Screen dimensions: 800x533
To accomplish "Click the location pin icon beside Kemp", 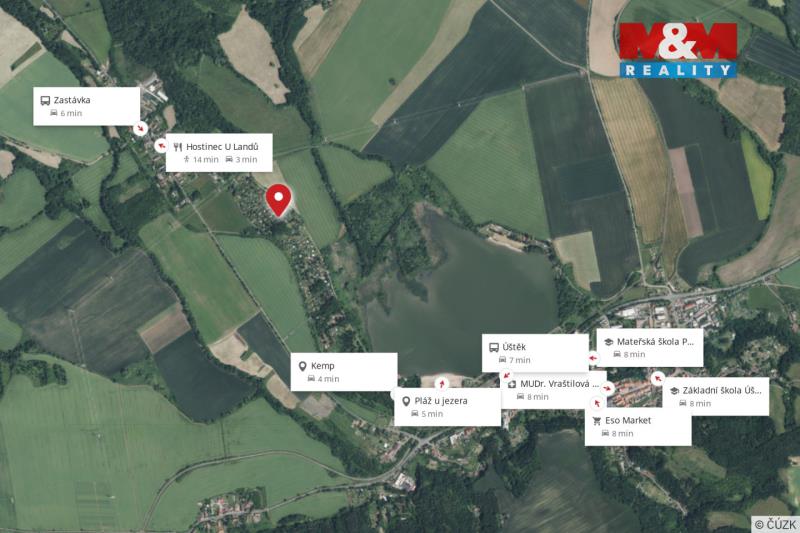I will point(302,366).
